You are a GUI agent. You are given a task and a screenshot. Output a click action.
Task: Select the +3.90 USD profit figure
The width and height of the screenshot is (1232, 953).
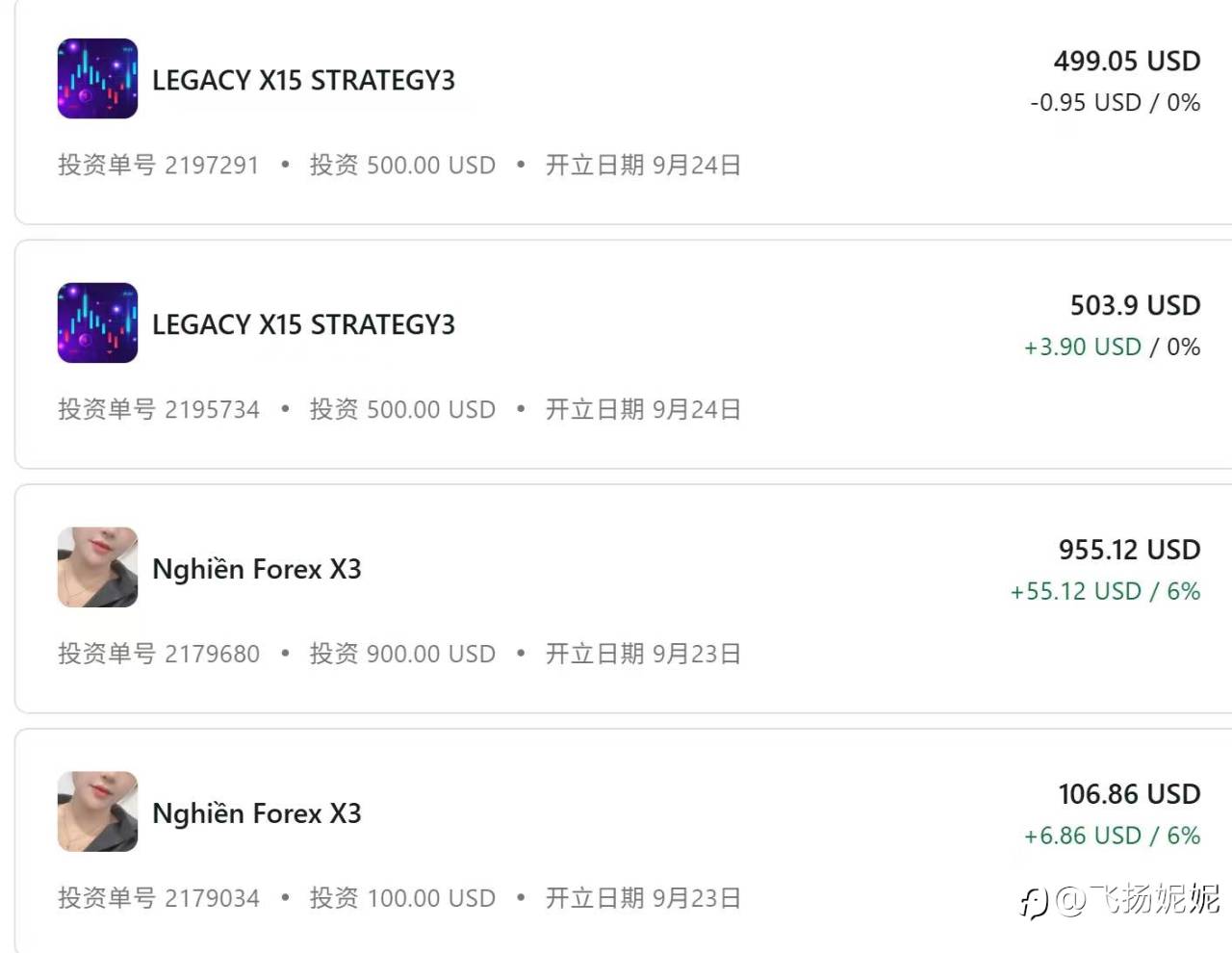tap(1082, 347)
